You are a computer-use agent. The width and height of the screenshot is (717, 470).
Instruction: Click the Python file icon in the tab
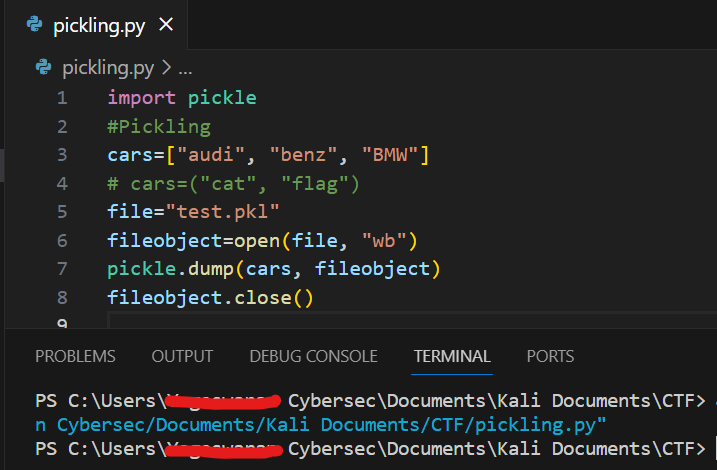pyautogui.click(x=34, y=24)
